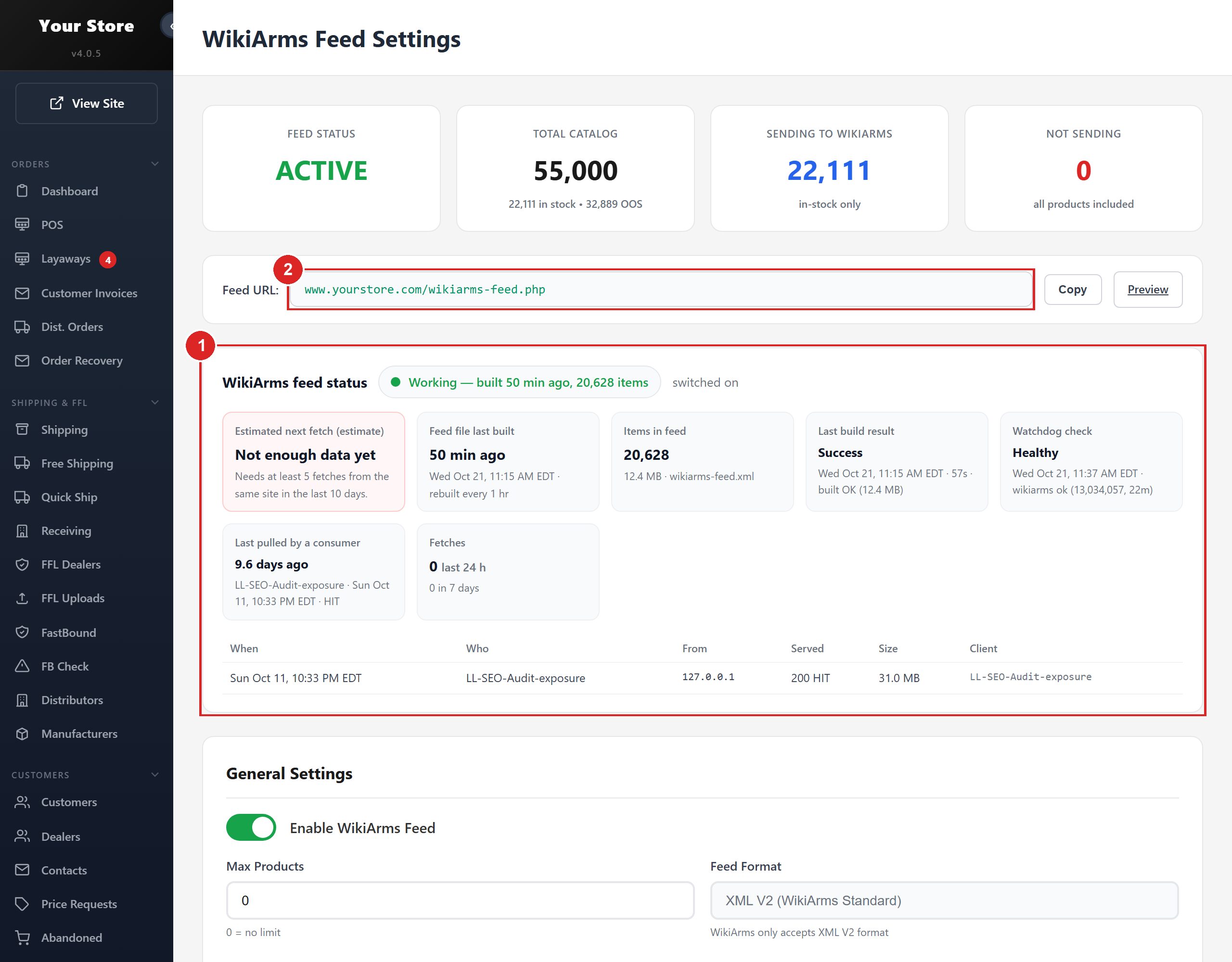Image resolution: width=1232 pixels, height=962 pixels.
Task: Click the Free Shipping truck icon
Action: (x=22, y=464)
